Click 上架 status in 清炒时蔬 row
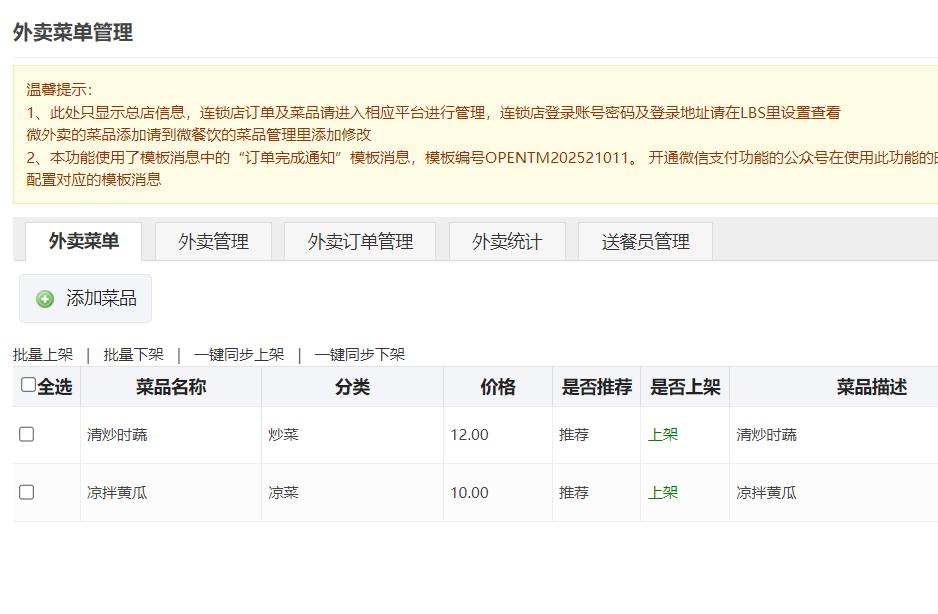This screenshot has width=938, height=614. pos(662,435)
